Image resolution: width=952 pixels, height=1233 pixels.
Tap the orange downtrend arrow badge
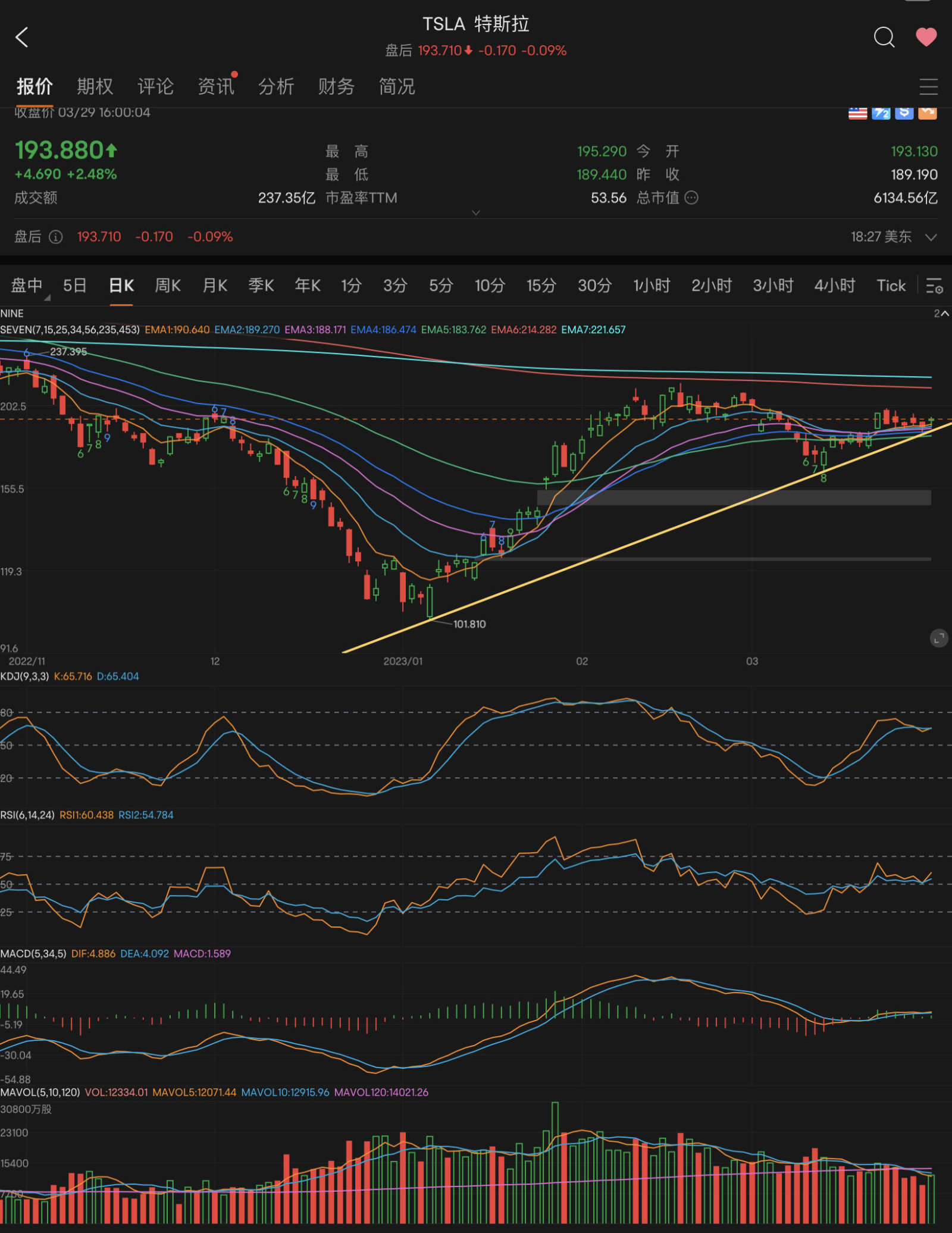pos(927,113)
